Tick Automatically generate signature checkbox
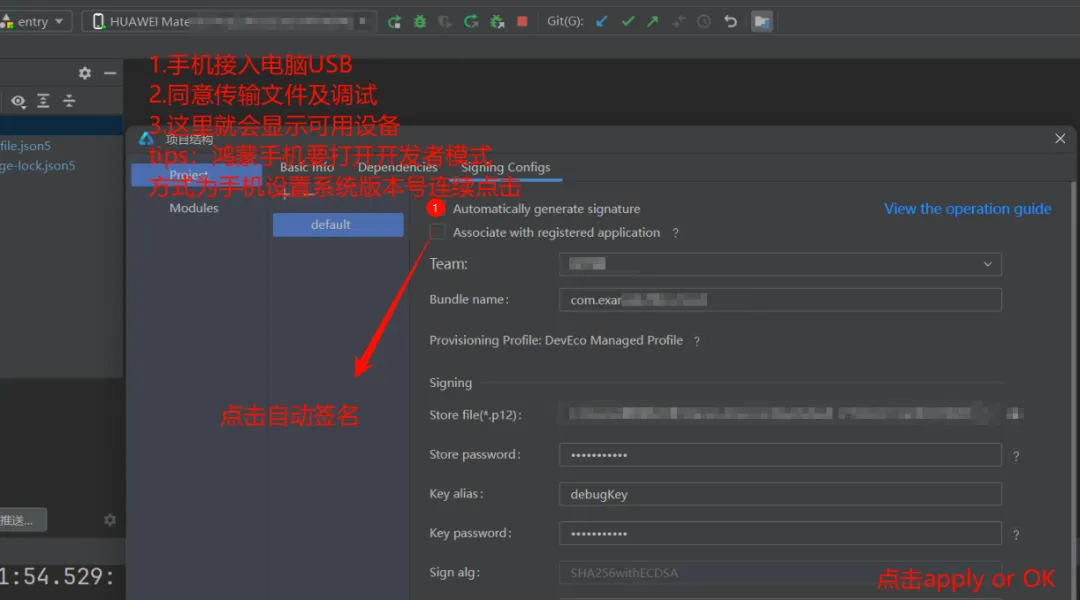1080x600 pixels. pos(435,208)
